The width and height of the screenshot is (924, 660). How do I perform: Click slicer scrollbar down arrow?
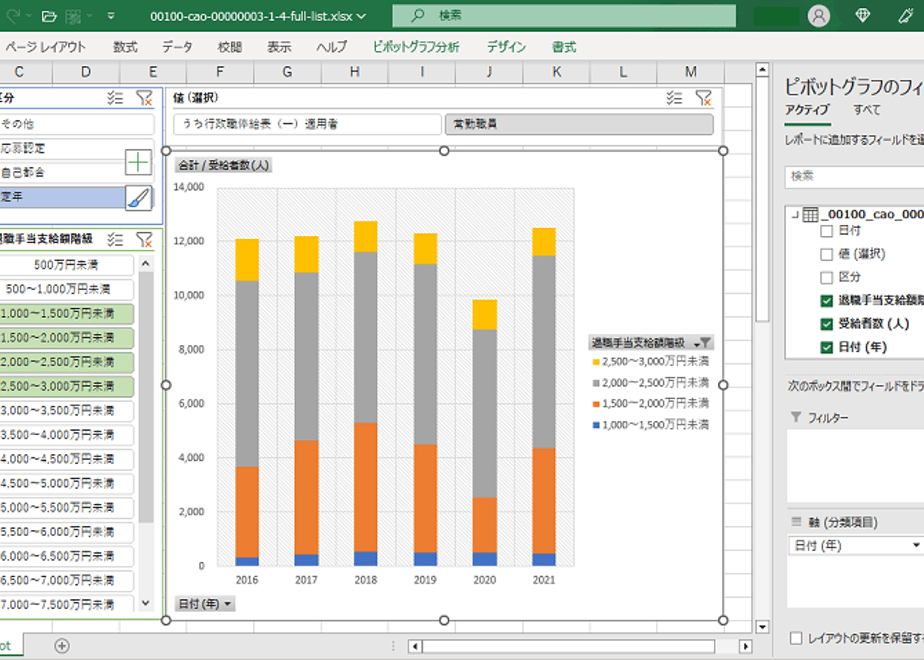click(146, 603)
